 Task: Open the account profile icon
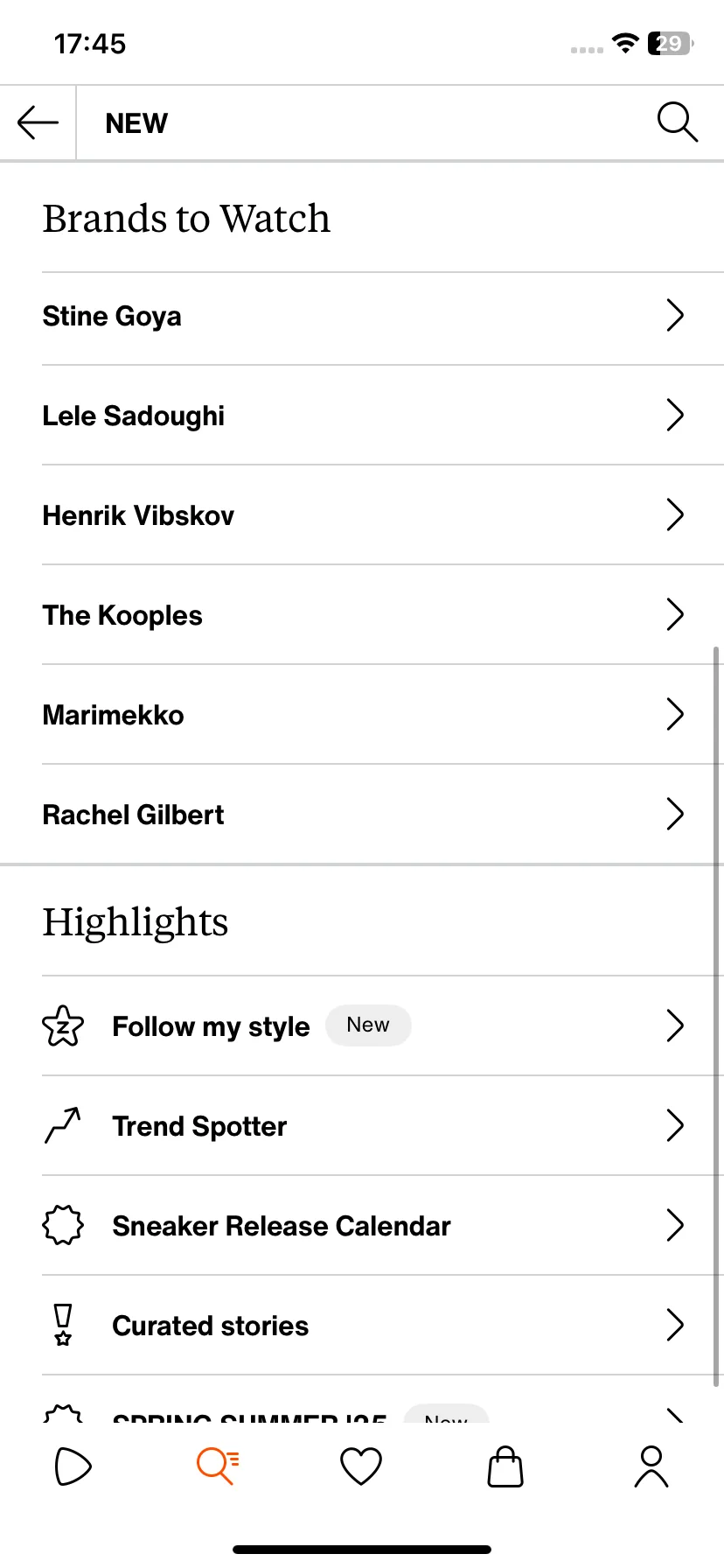point(651,1466)
